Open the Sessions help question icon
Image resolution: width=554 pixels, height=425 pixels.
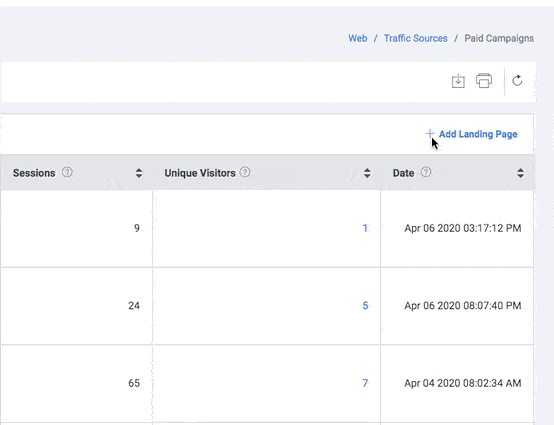pyautogui.click(x=67, y=172)
